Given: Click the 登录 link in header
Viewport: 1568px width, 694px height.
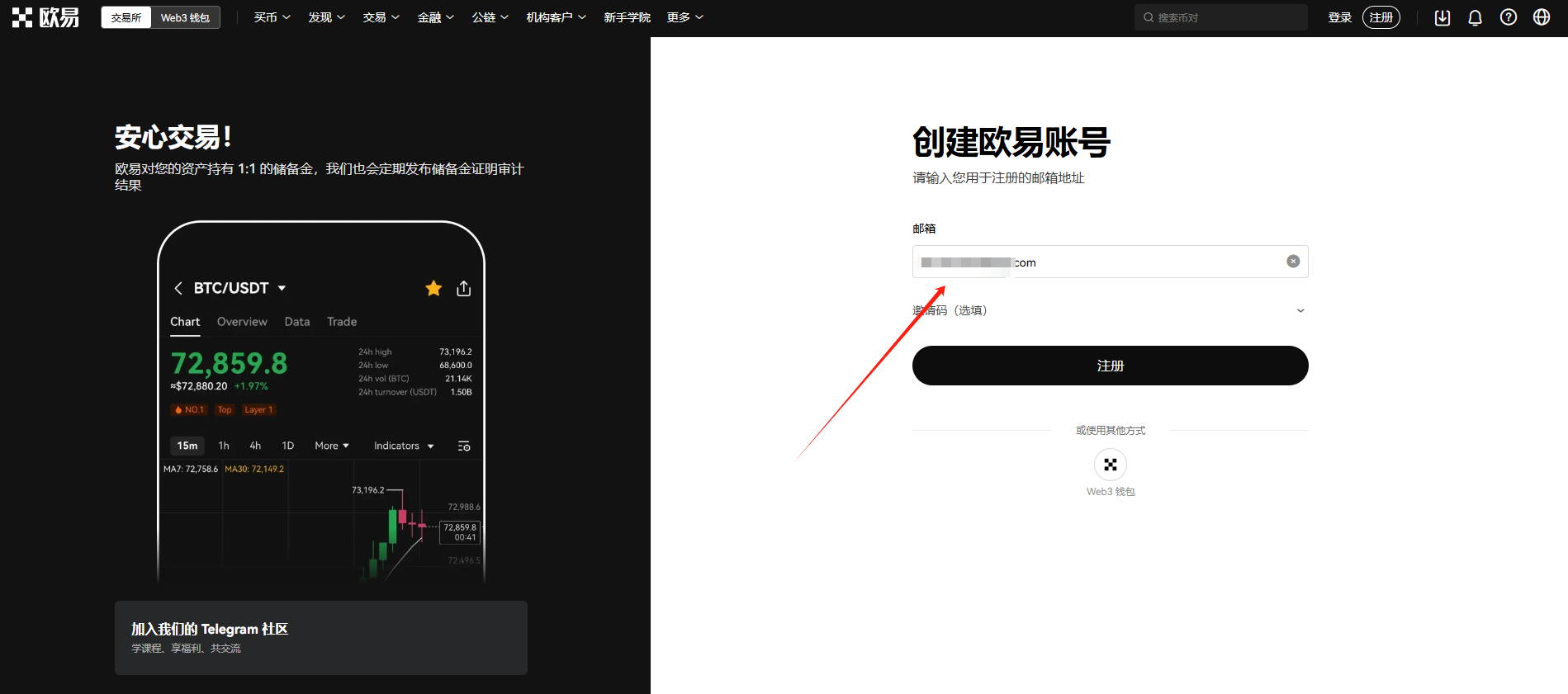Looking at the screenshot, I should coord(1339,17).
